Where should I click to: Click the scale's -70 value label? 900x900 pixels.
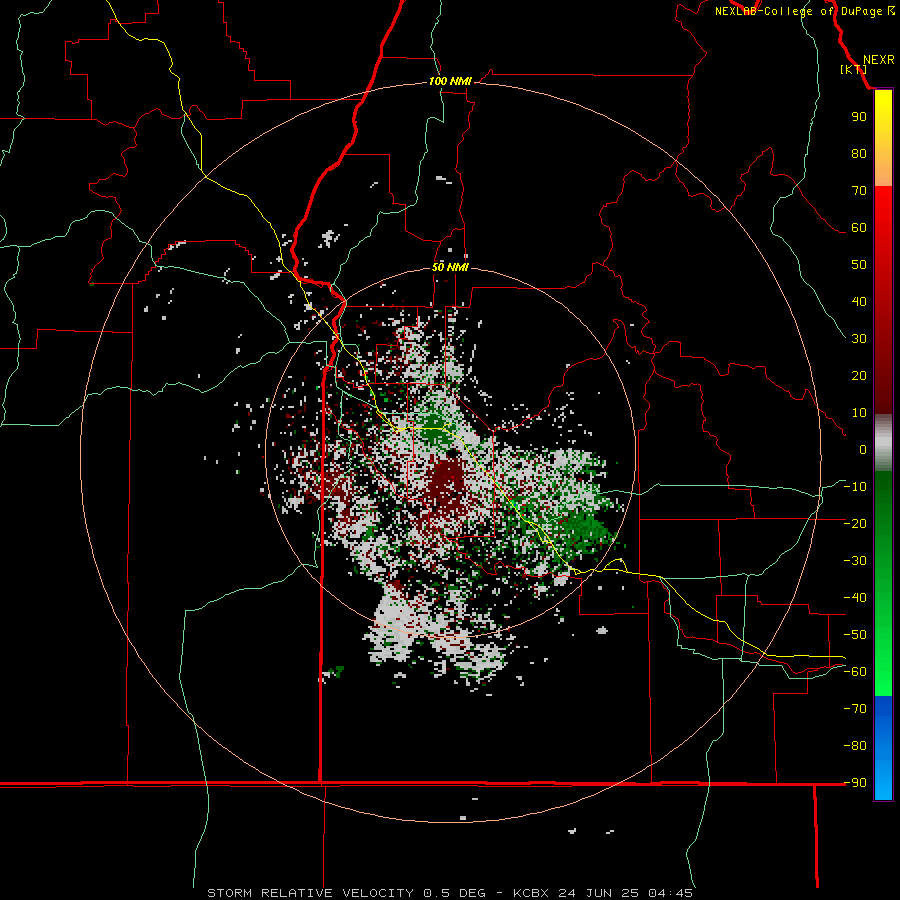coord(855,709)
